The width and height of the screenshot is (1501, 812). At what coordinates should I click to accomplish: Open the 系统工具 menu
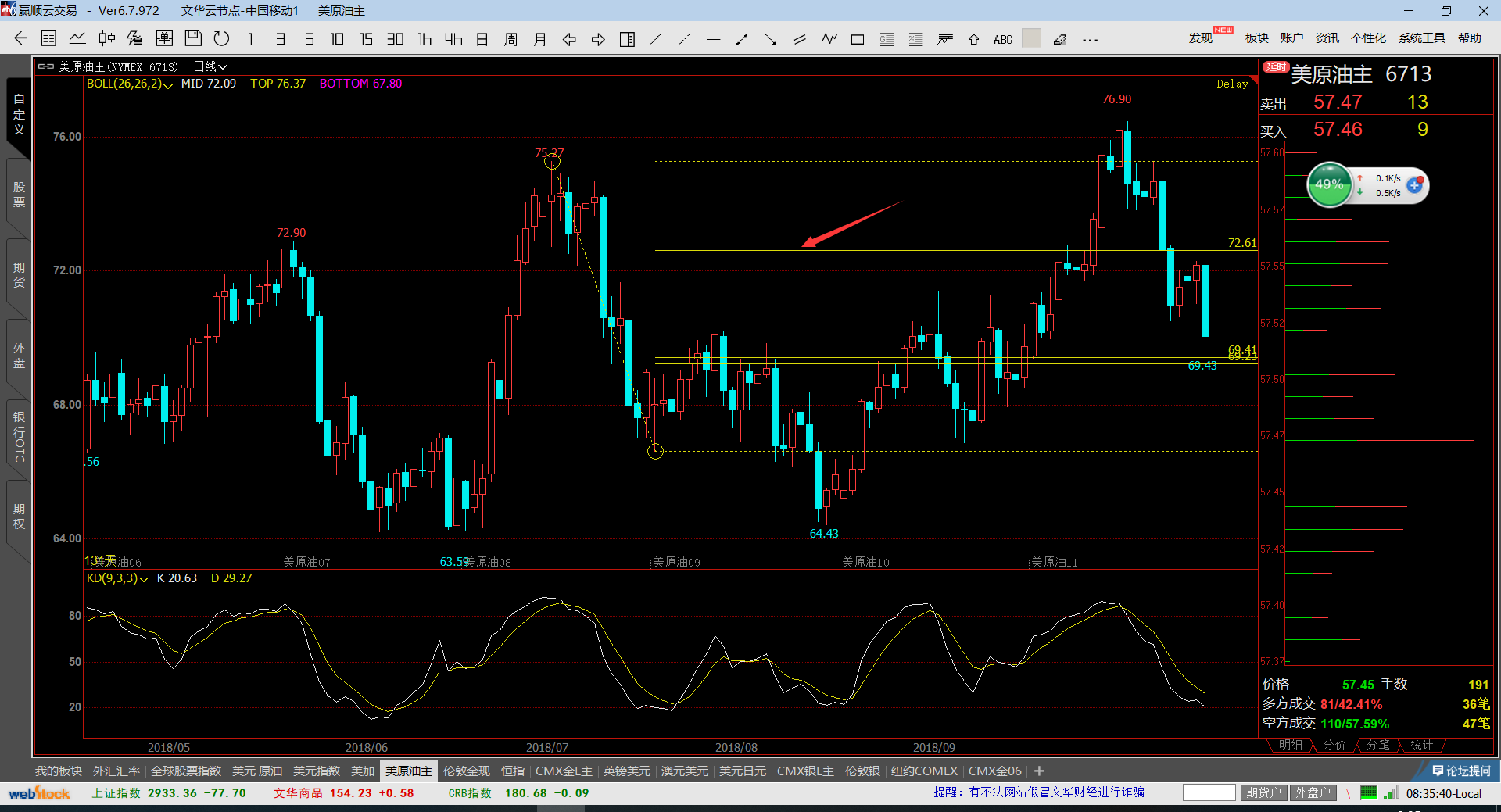point(1421,38)
